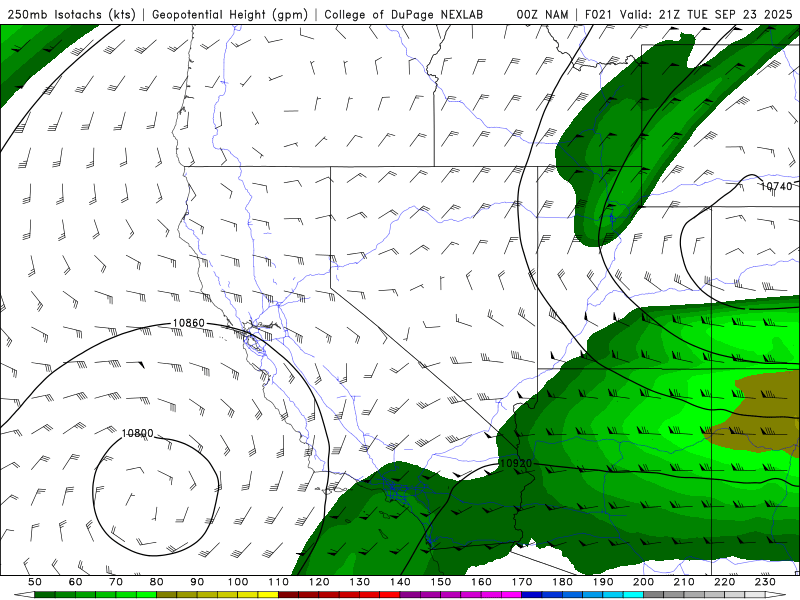This screenshot has width=800, height=600.
Task: Select the 70 value on the color scale
Action: click(116, 582)
